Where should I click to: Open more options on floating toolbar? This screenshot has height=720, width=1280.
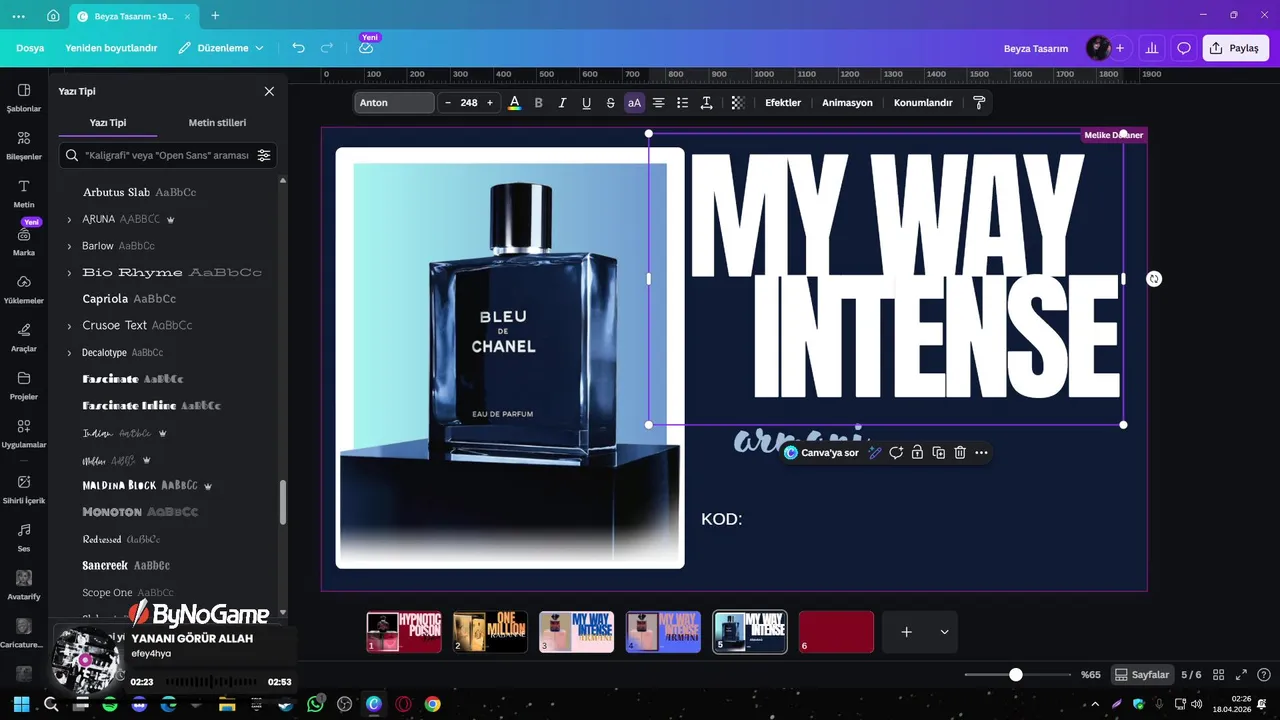tap(981, 453)
